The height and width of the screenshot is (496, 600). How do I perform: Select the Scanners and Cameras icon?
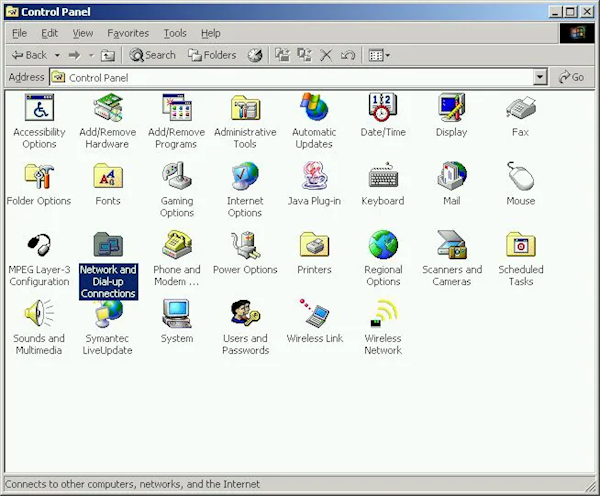coord(451,246)
